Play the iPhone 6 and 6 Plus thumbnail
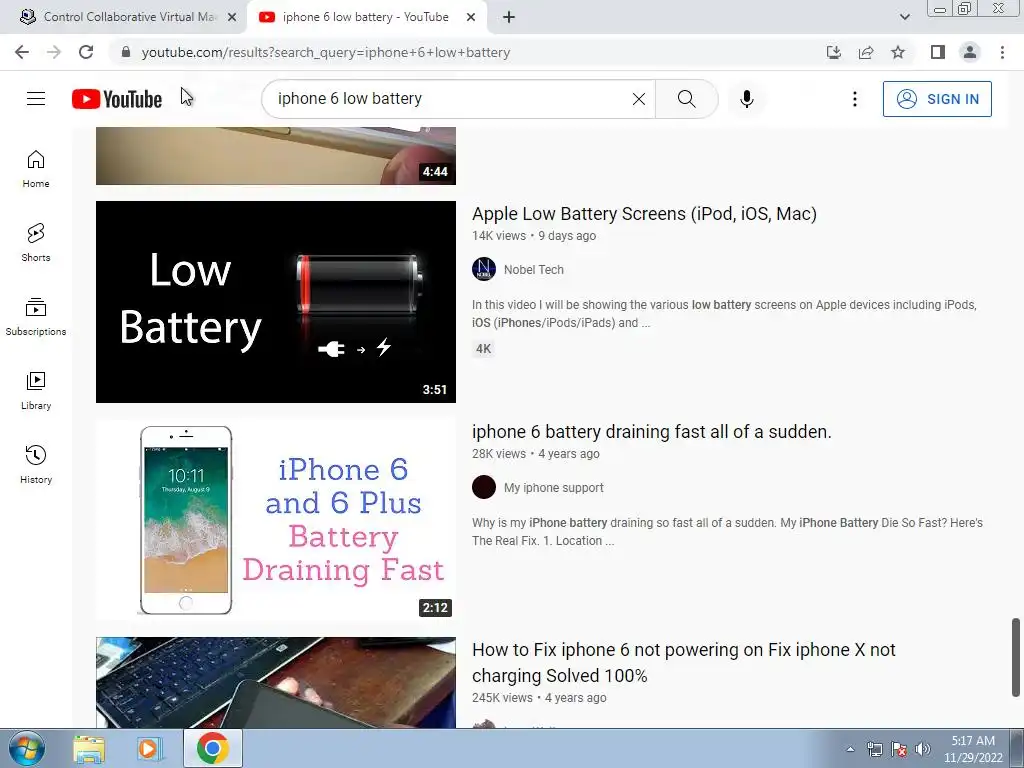Image resolution: width=1024 pixels, height=768 pixels. coord(276,520)
